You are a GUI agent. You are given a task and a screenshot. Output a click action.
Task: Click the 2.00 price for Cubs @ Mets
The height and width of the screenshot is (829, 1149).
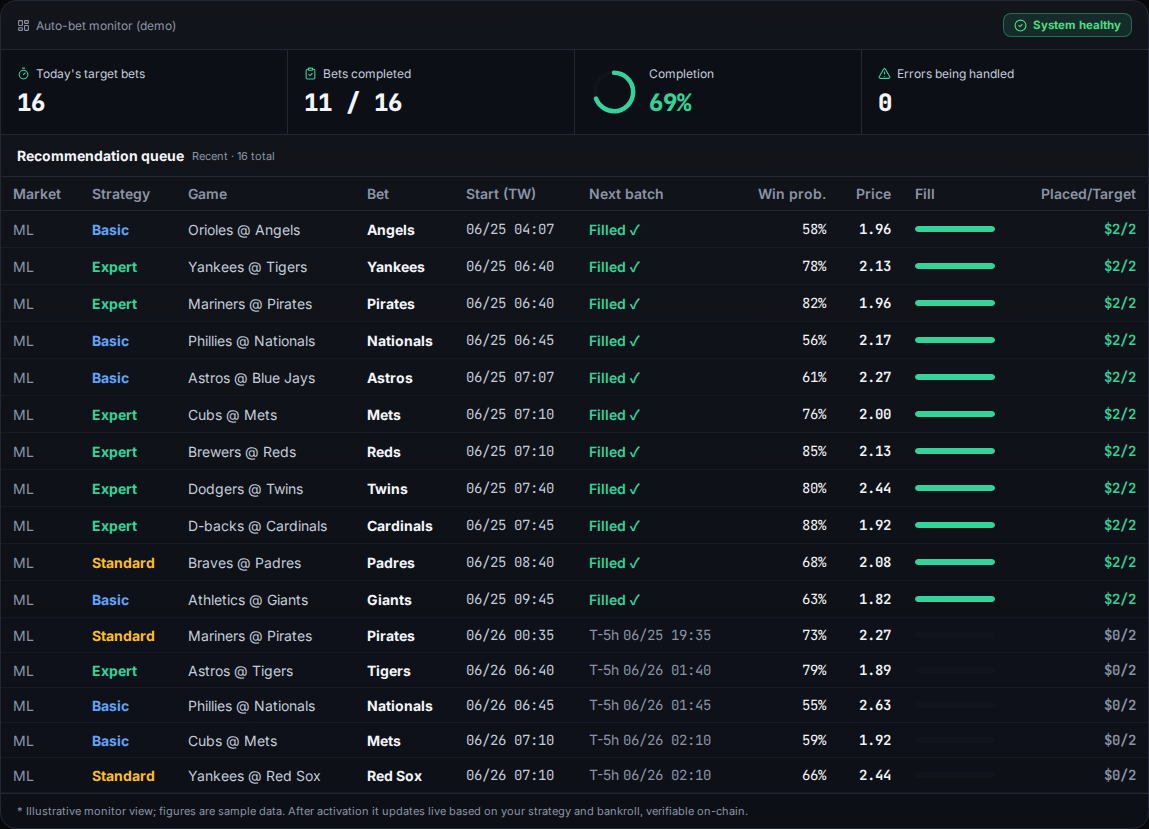(x=875, y=415)
